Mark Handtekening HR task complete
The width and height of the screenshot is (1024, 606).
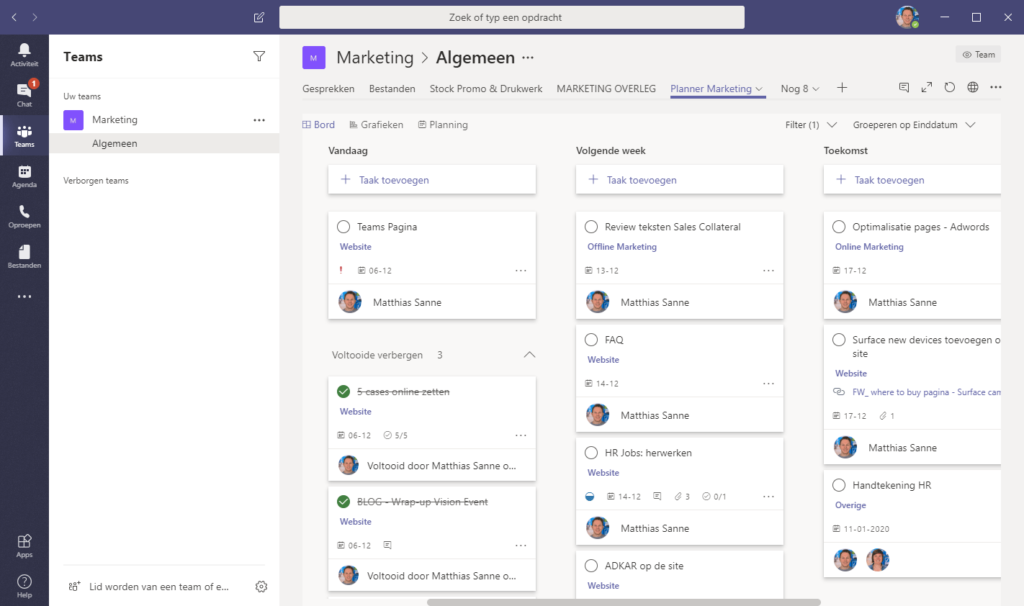tap(839, 485)
